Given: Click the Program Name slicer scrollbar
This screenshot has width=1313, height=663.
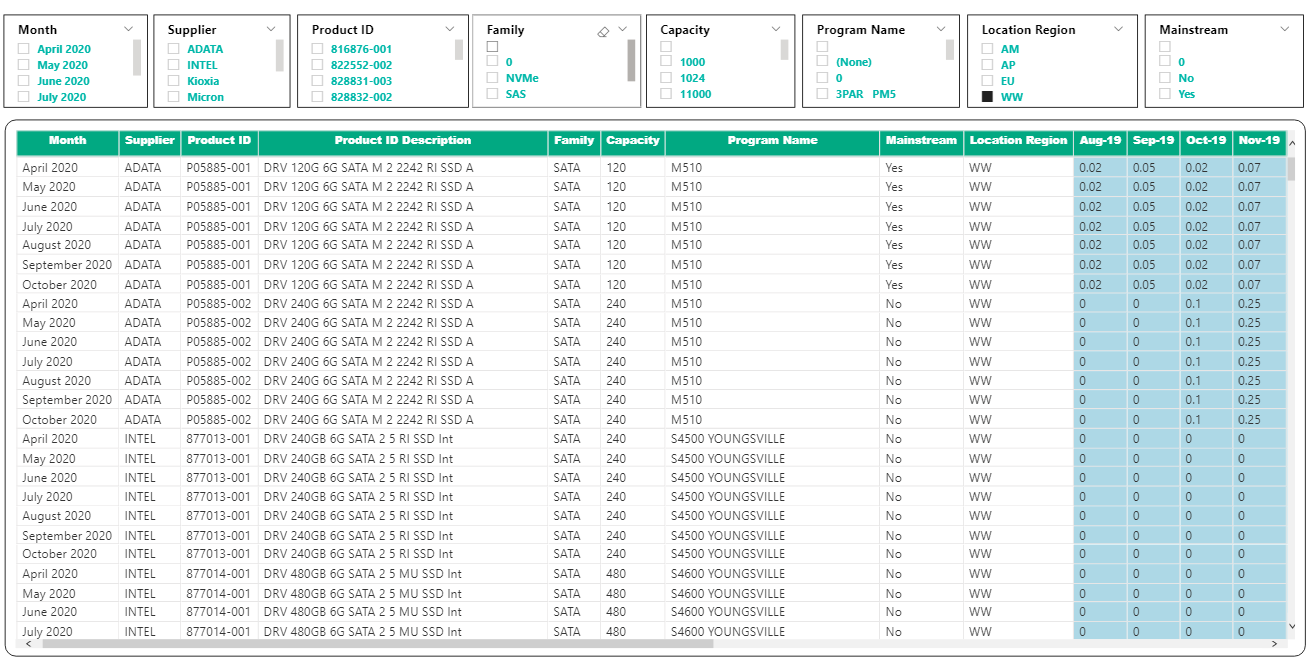Looking at the screenshot, I should 950,50.
